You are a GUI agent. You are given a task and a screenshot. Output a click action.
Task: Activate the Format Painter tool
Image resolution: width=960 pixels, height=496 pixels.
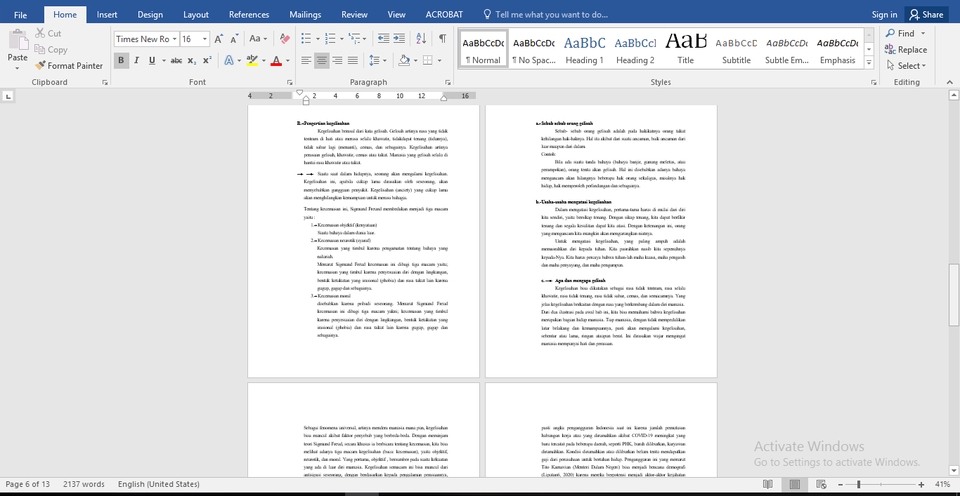69,66
